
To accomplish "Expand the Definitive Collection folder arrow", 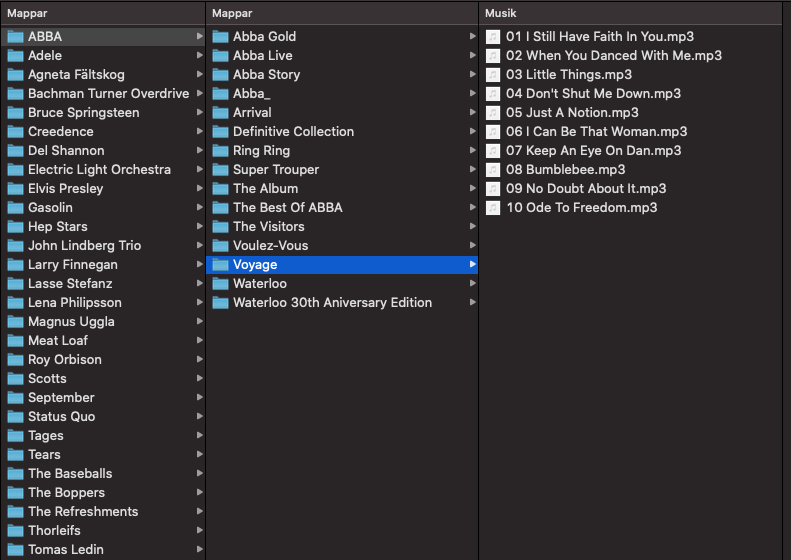I will click(x=473, y=131).
